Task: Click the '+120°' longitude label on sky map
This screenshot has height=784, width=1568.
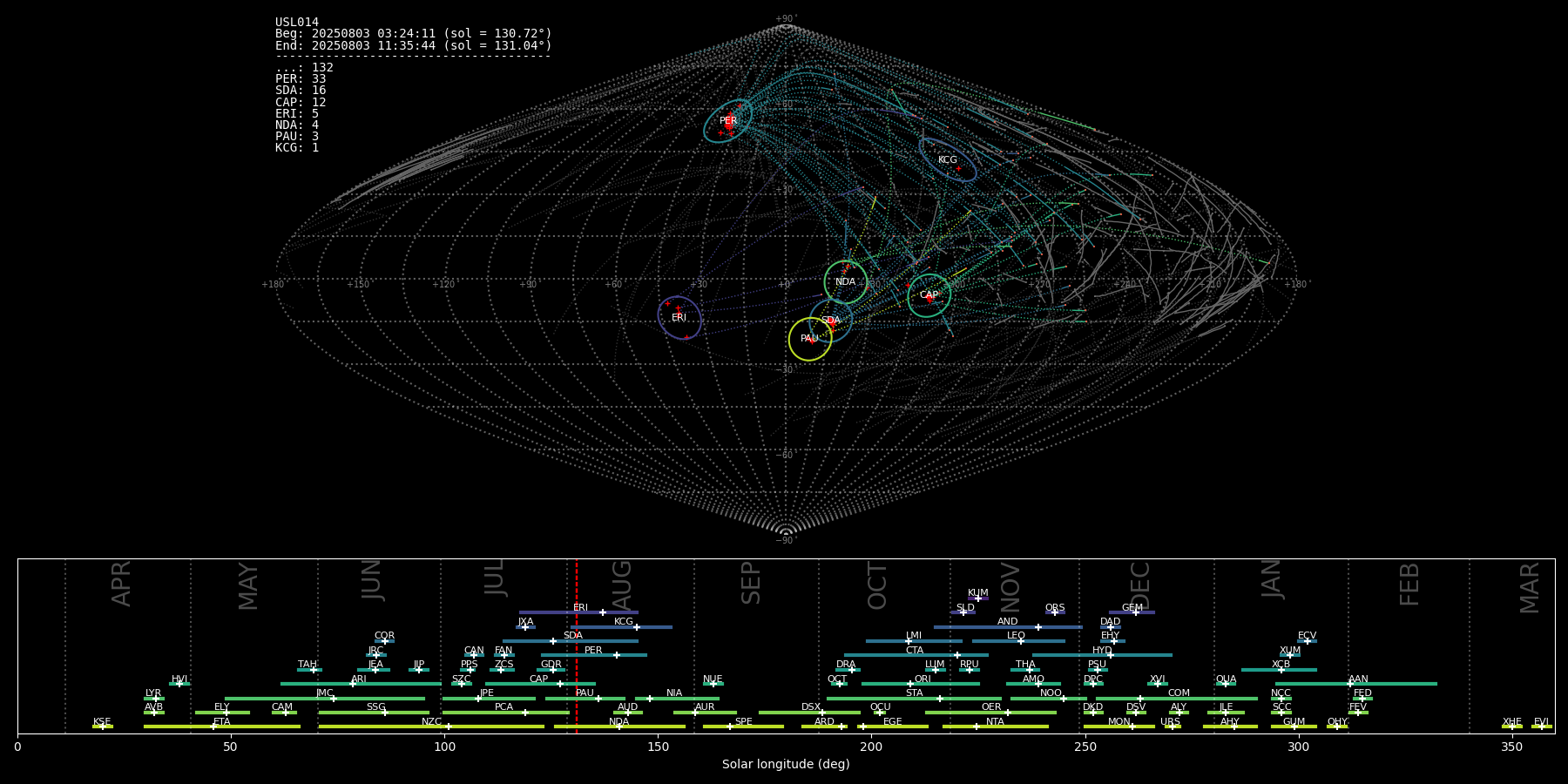Action: pos(443,285)
